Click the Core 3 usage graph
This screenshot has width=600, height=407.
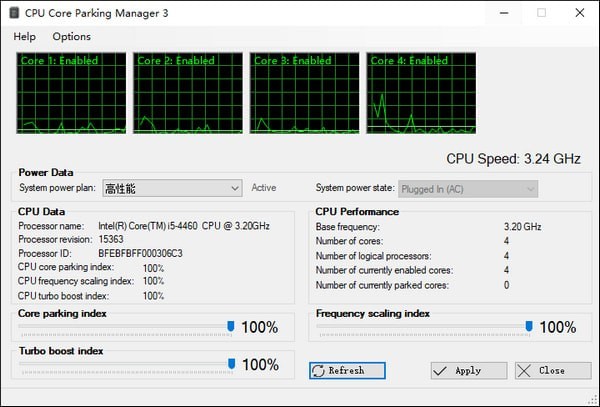[x=304, y=92]
